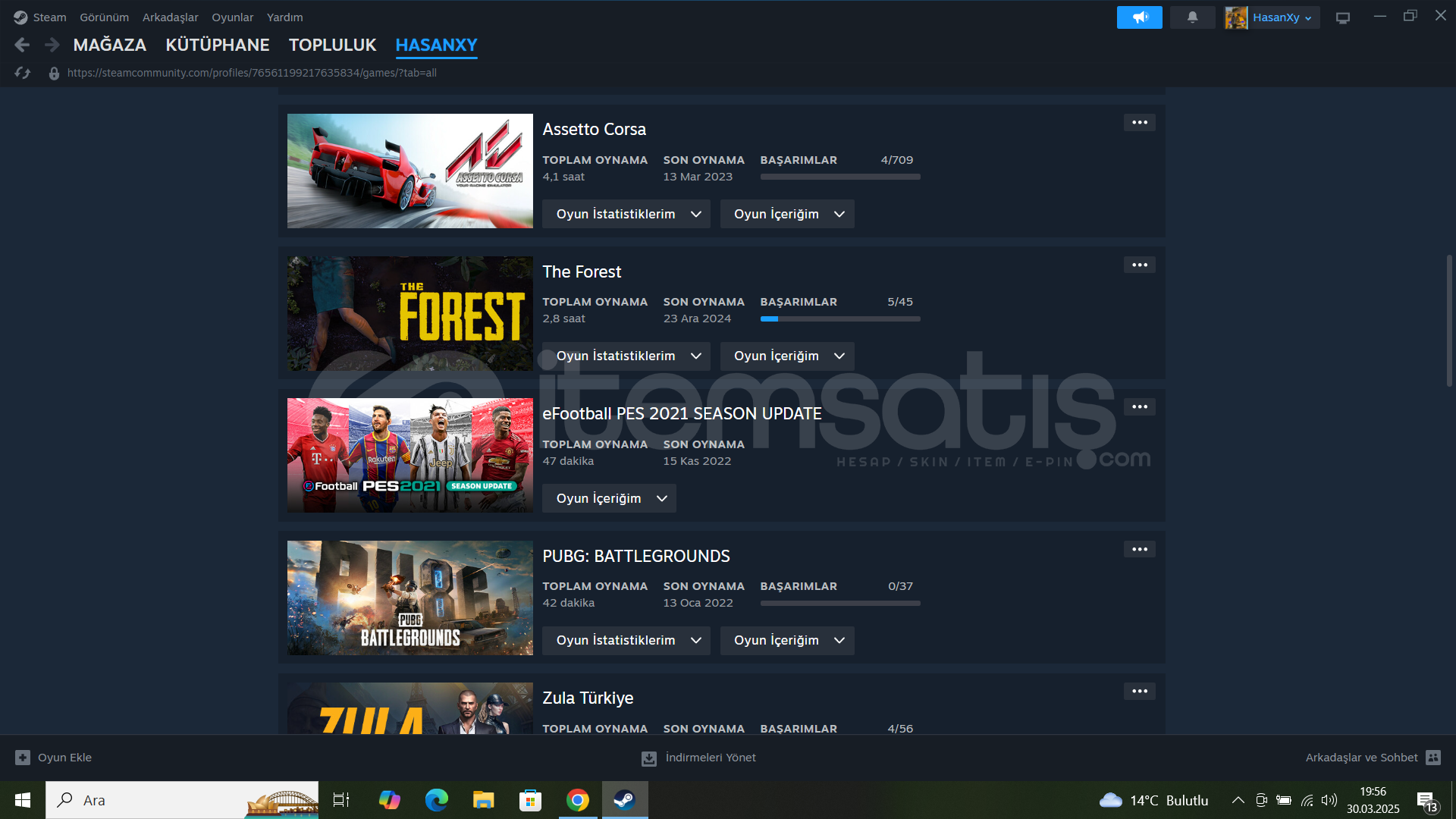The image size is (1456, 819).
Task: Go back with the left arrow icon
Action: tap(22, 45)
